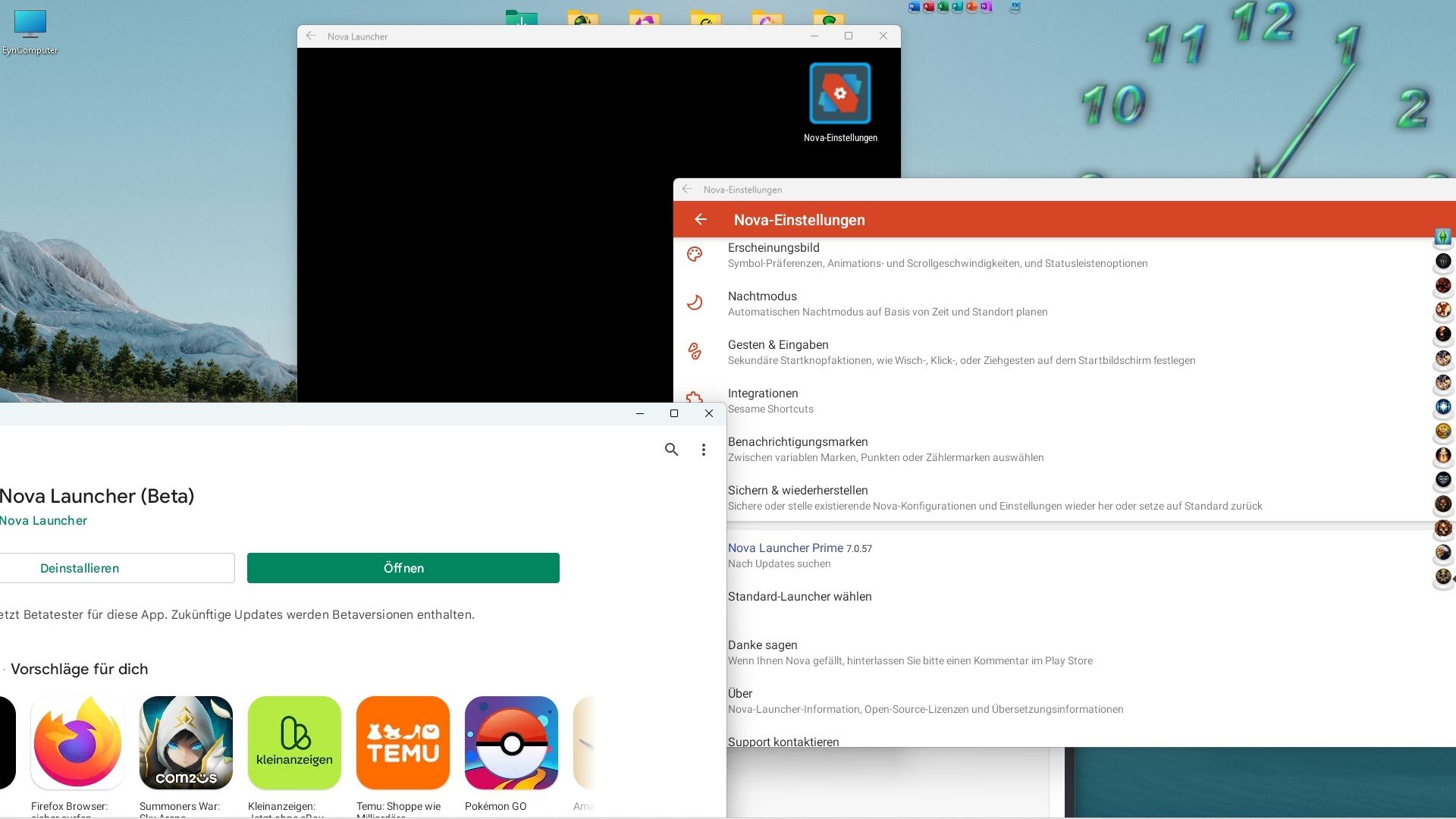Select Standard-Launcher wählen option
This screenshot has width=1456, height=819.
click(x=799, y=597)
